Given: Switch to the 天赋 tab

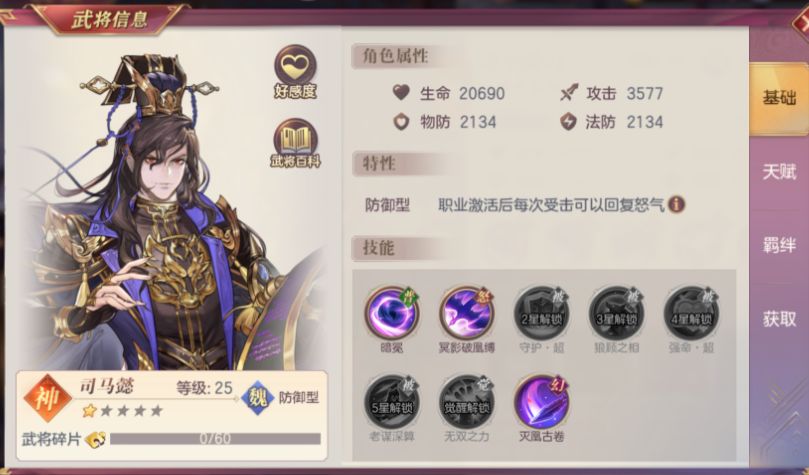Looking at the screenshot, I should pos(779,172).
